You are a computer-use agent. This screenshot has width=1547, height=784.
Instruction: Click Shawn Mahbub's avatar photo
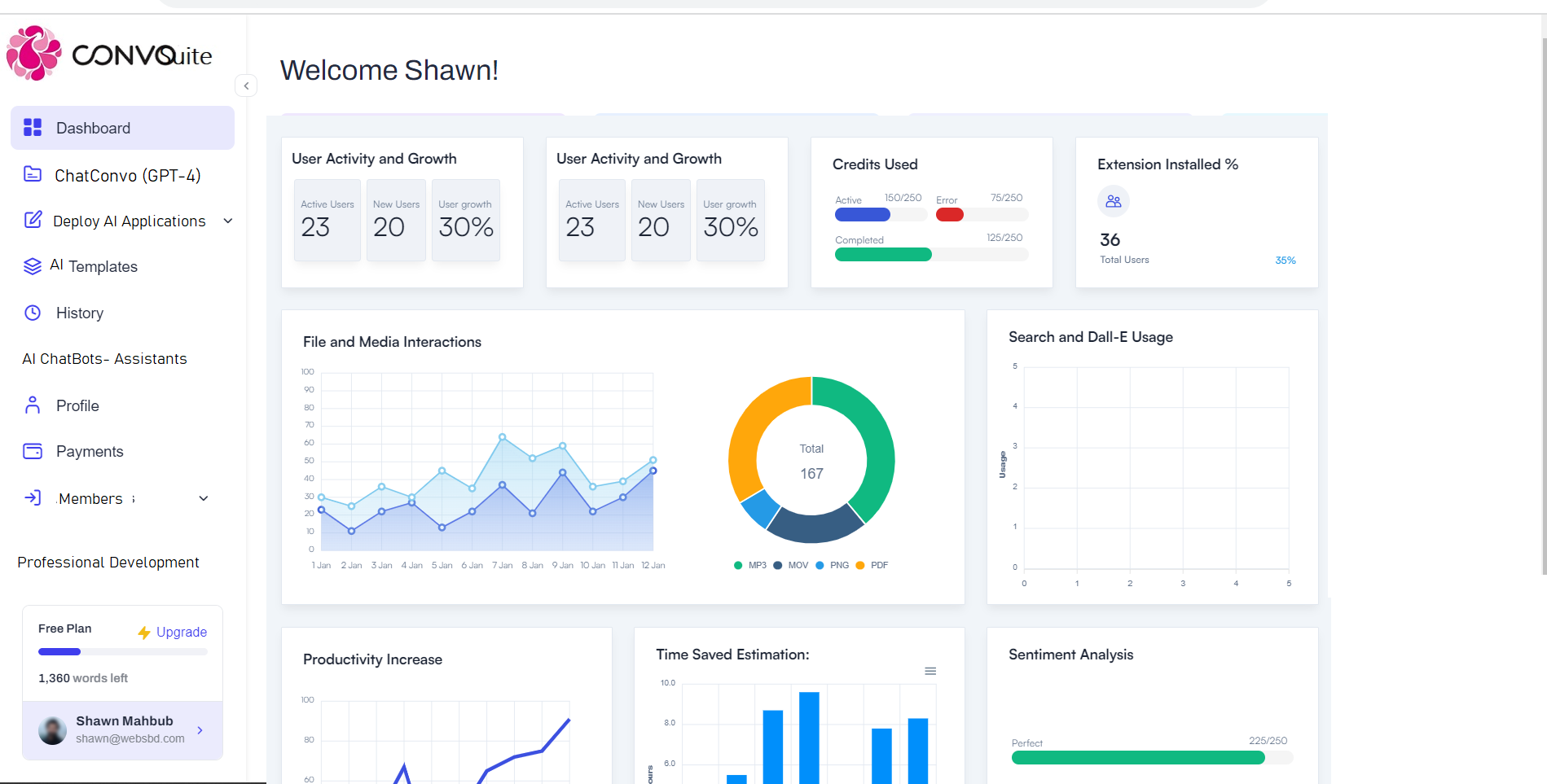point(53,730)
